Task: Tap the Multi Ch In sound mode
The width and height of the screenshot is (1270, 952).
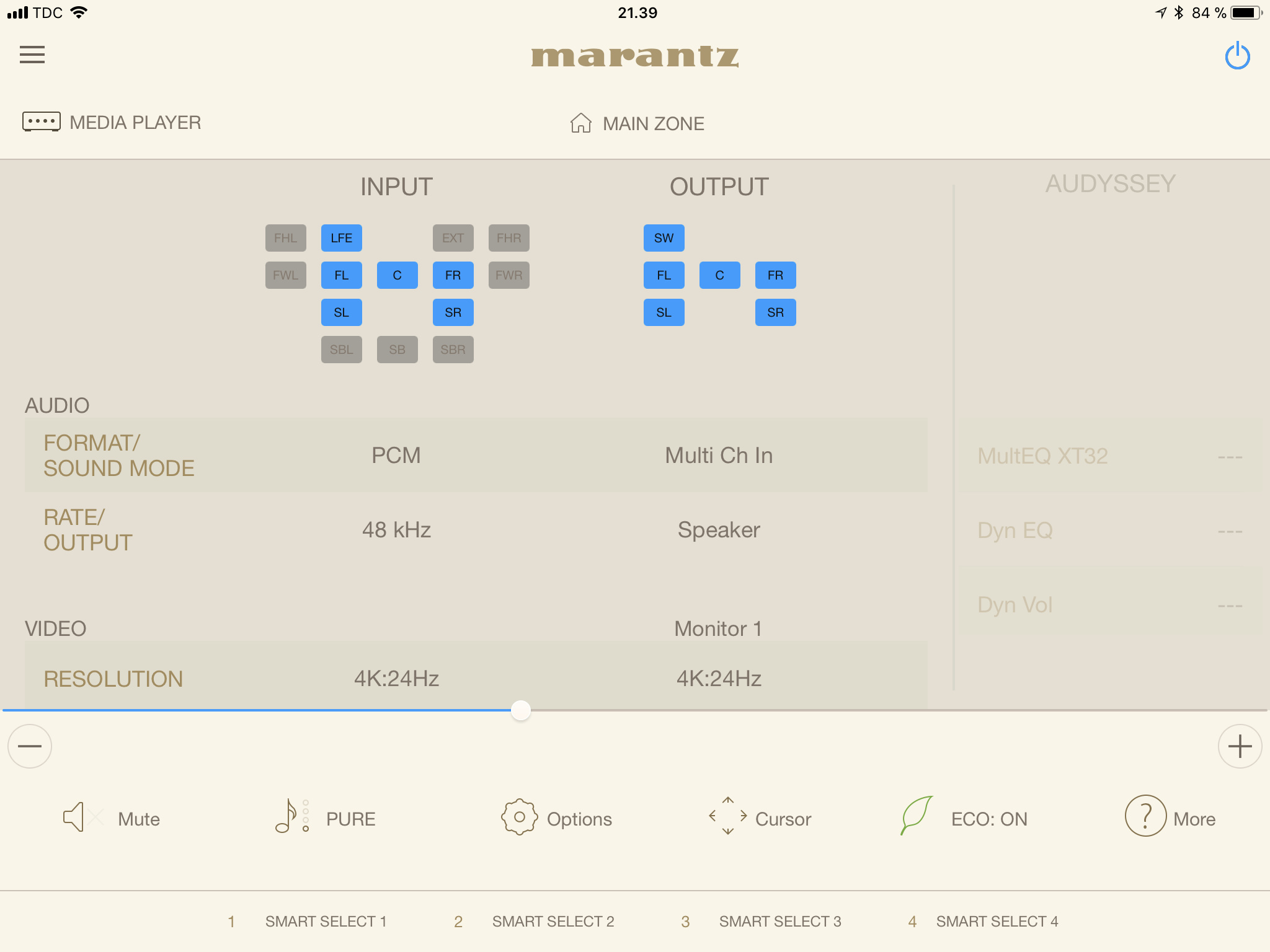Action: point(719,456)
